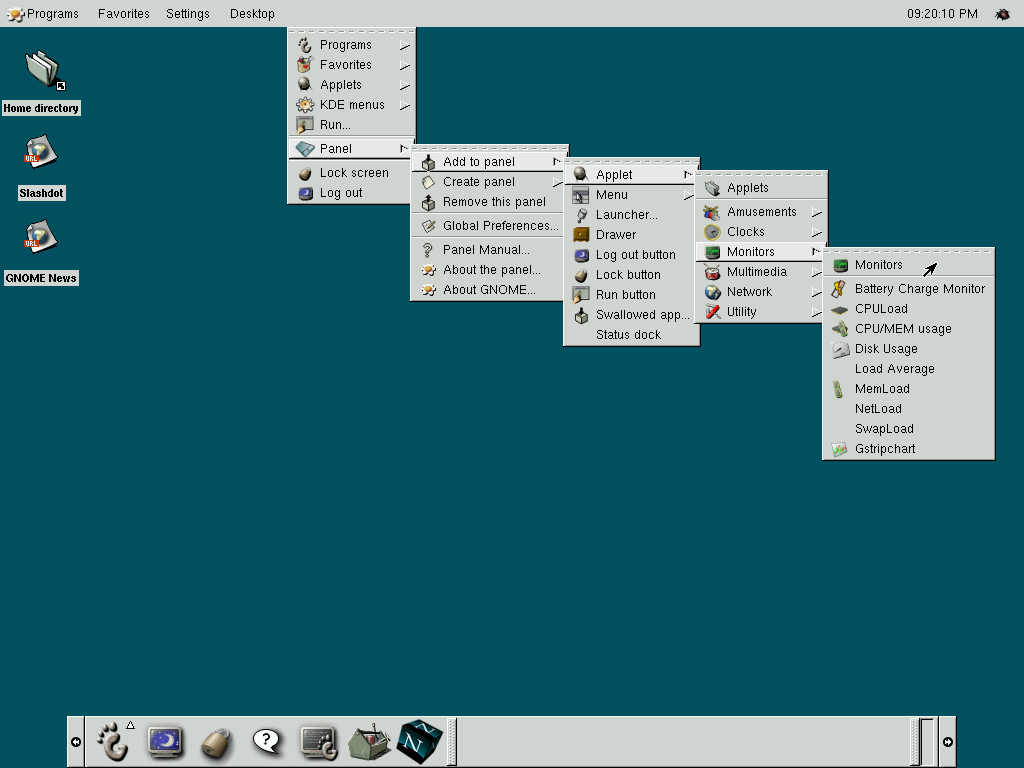Viewport: 1024px width, 768px height.
Task: Open the Settings menu in the top panel
Action: pyautogui.click(x=186, y=13)
